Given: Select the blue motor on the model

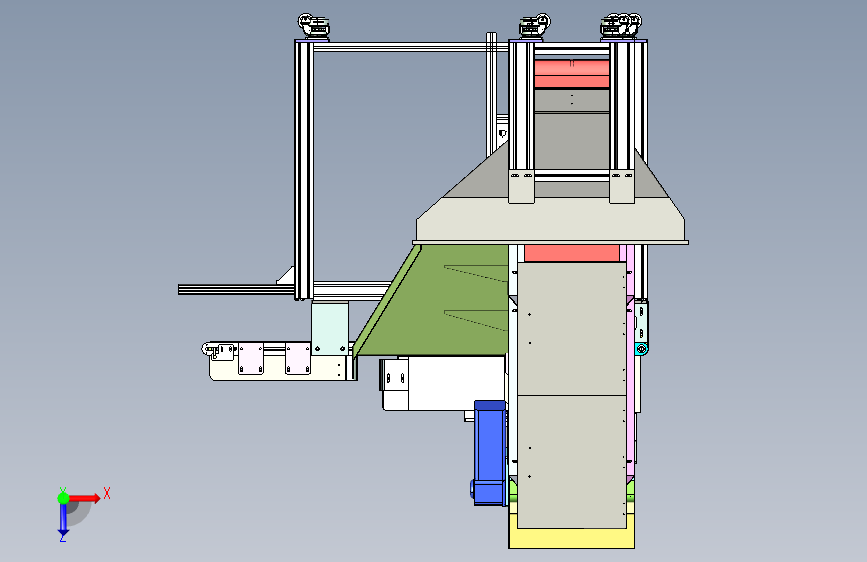Looking at the screenshot, I should (x=490, y=453).
